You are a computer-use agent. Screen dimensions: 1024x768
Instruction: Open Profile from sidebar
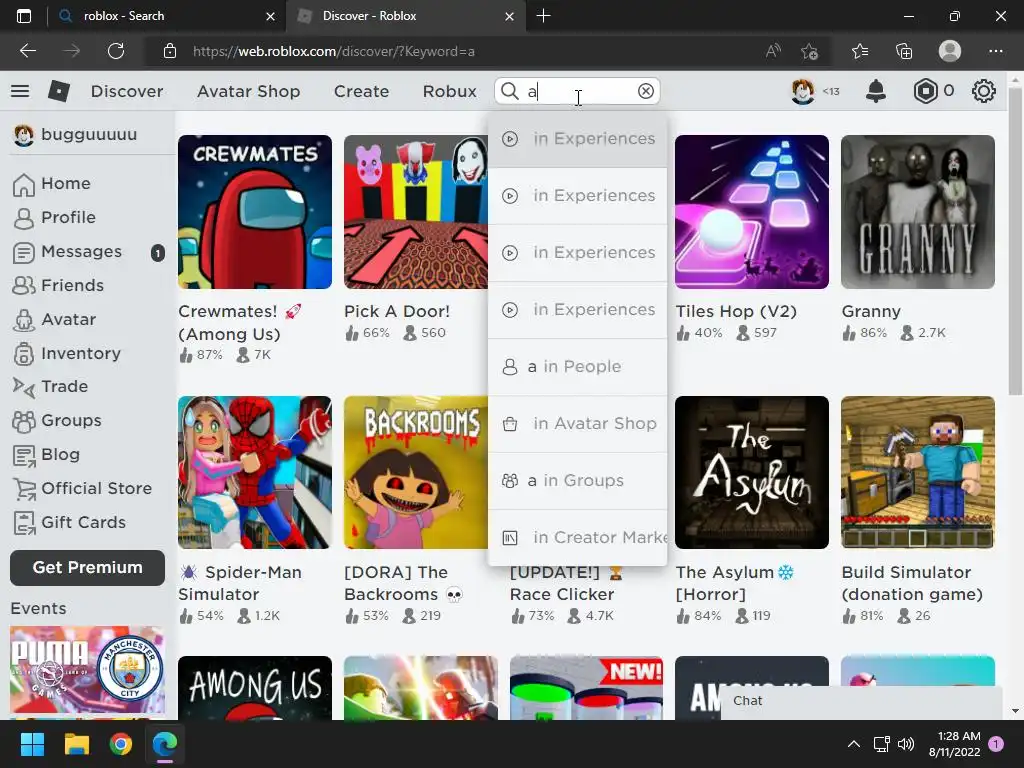tap(54, 217)
